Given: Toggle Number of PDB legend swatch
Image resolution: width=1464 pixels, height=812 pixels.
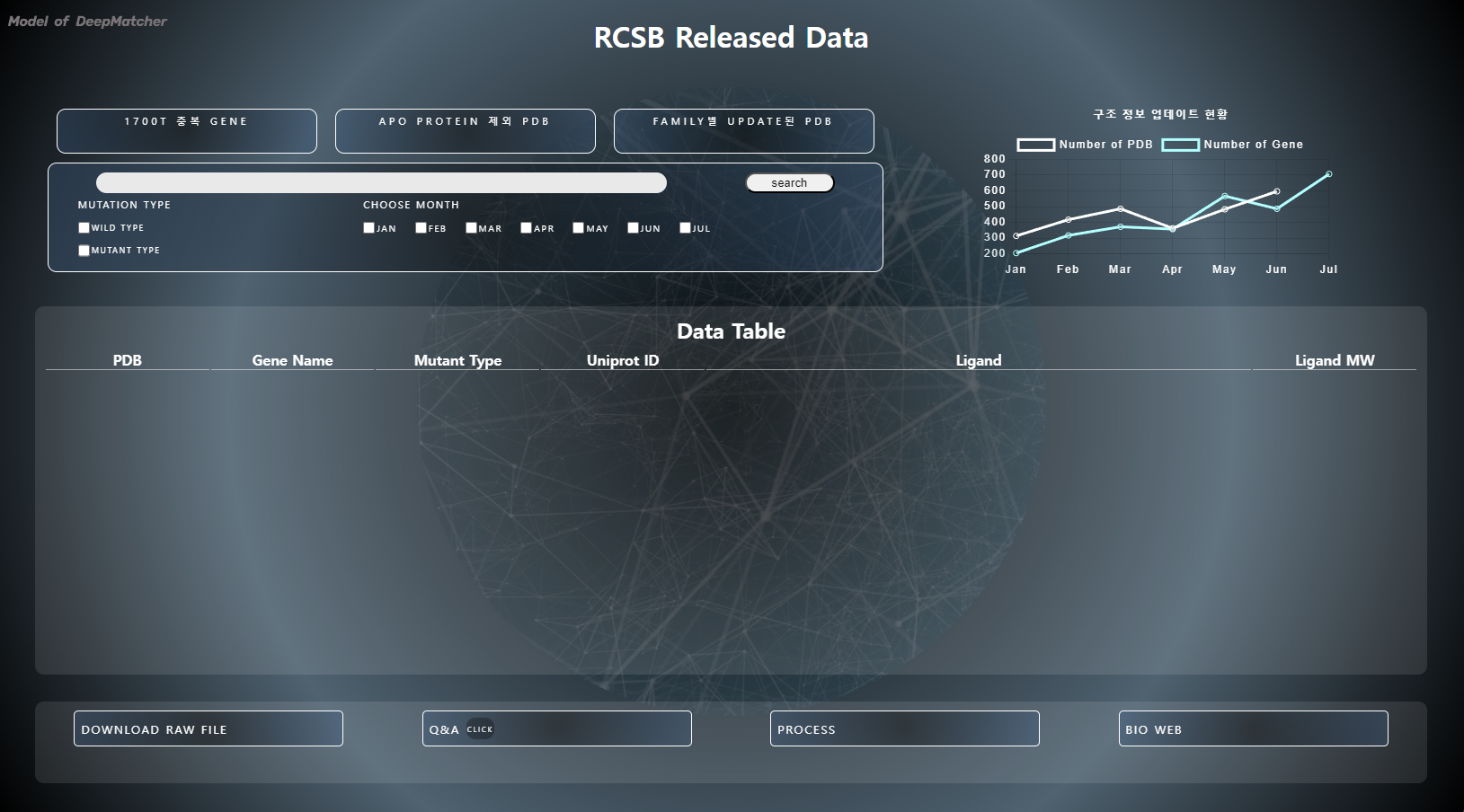Looking at the screenshot, I should (1035, 145).
